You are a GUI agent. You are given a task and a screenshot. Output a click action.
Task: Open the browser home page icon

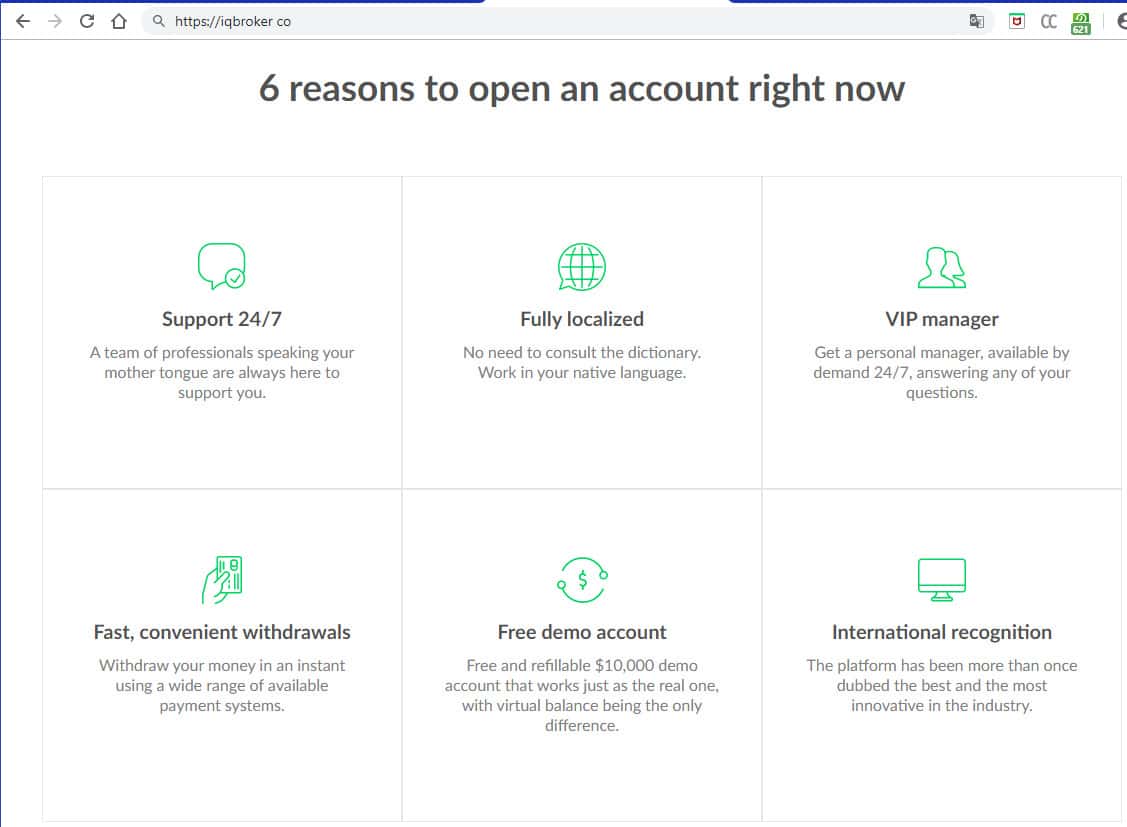pyautogui.click(x=119, y=22)
